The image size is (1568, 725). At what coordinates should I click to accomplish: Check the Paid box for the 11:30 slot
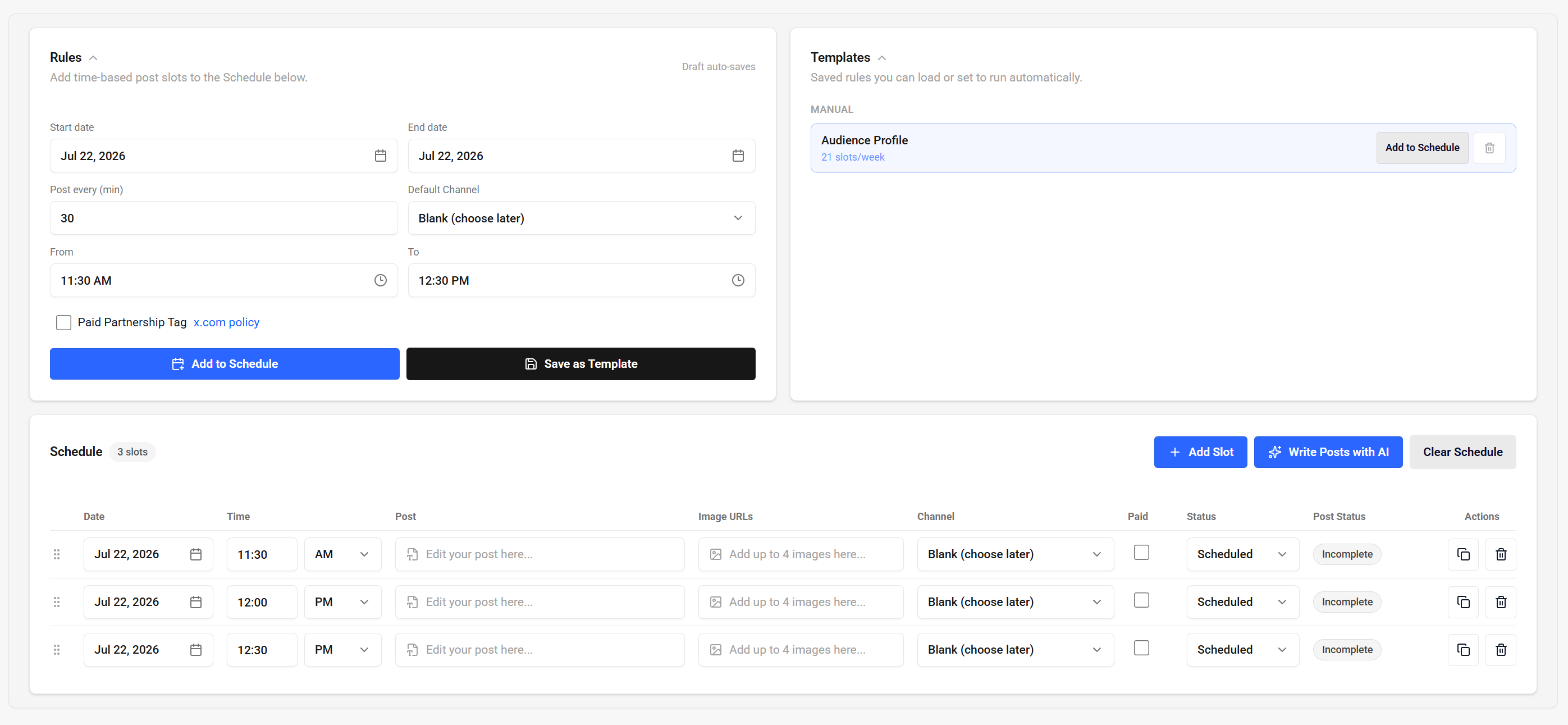pyautogui.click(x=1141, y=553)
